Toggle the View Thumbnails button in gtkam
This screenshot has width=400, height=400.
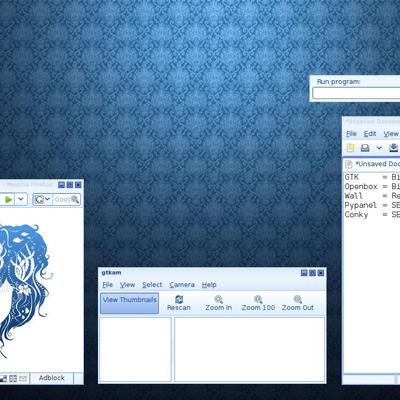[x=129, y=303]
